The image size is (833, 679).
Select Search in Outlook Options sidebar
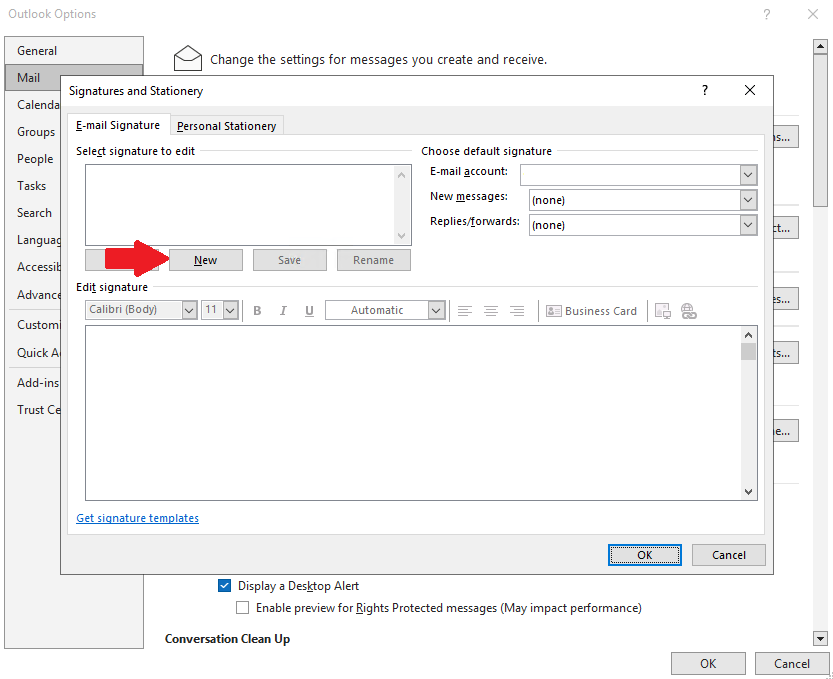click(x=33, y=213)
